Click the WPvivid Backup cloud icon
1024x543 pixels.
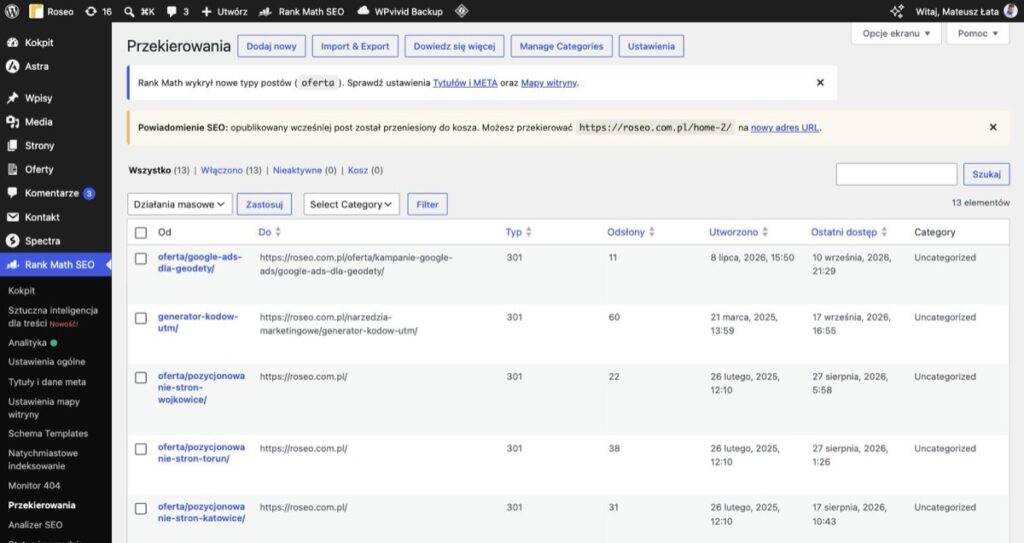[363, 10]
